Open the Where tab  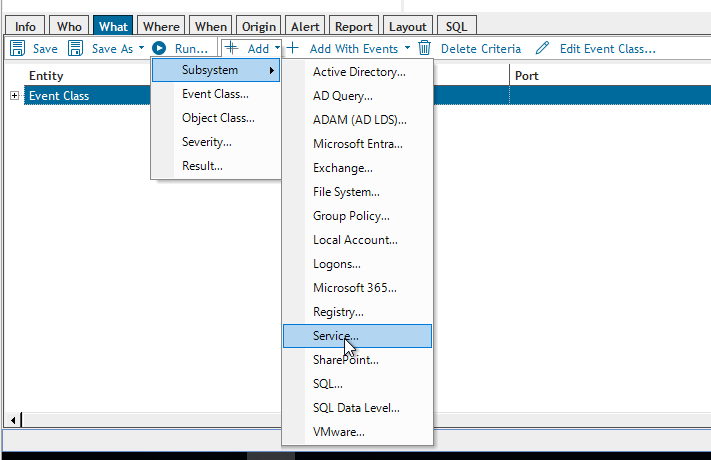(161, 26)
